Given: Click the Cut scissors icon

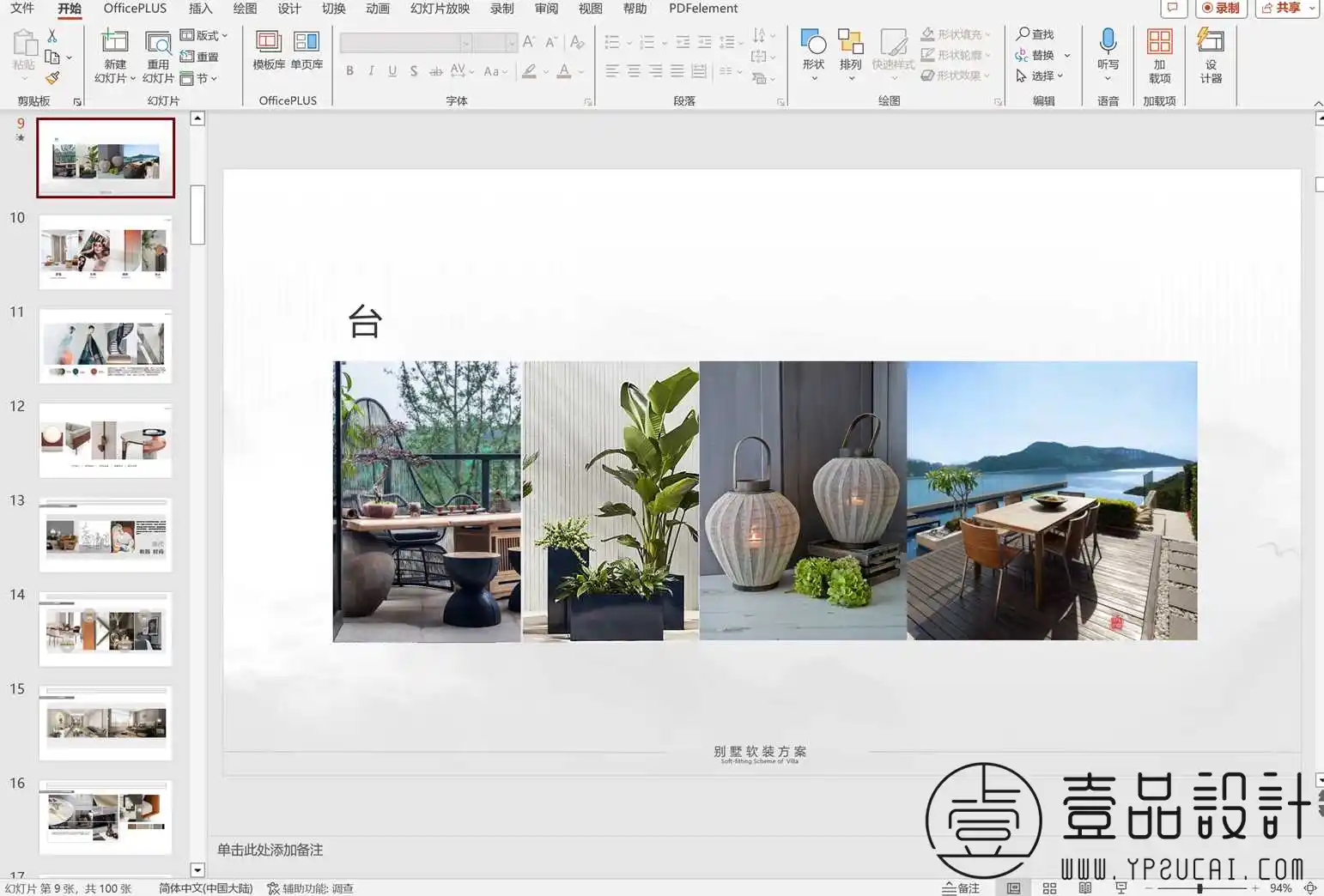Looking at the screenshot, I should (52, 36).
